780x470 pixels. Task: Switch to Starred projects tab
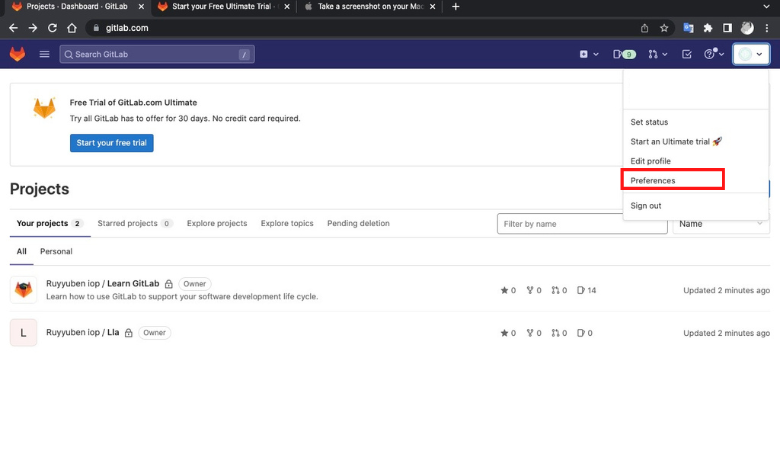pyautogui.click(x=134, y=223)
